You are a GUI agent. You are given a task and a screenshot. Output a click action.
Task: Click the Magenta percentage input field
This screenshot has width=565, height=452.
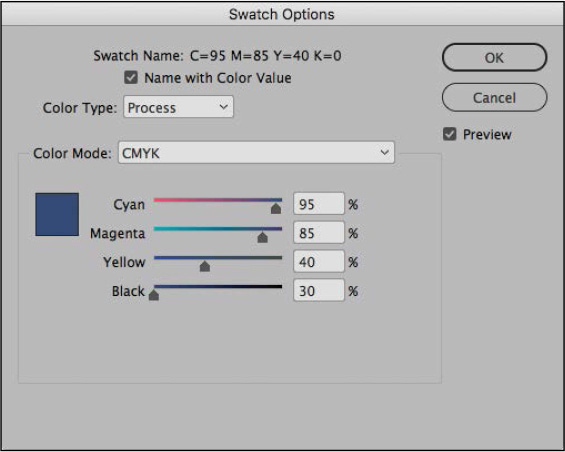[x=319, y=233]
